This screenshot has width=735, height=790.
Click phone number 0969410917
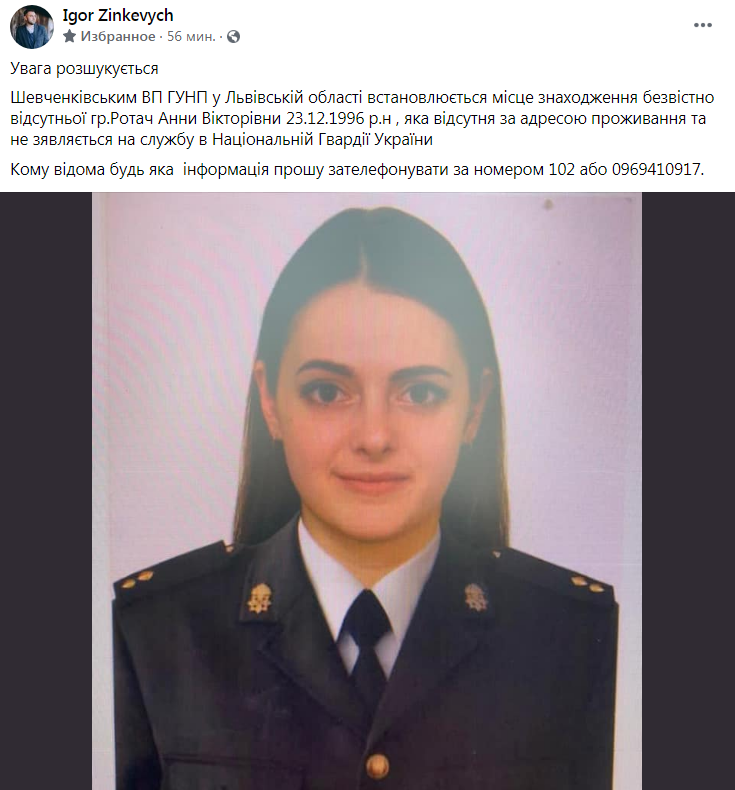656,169
